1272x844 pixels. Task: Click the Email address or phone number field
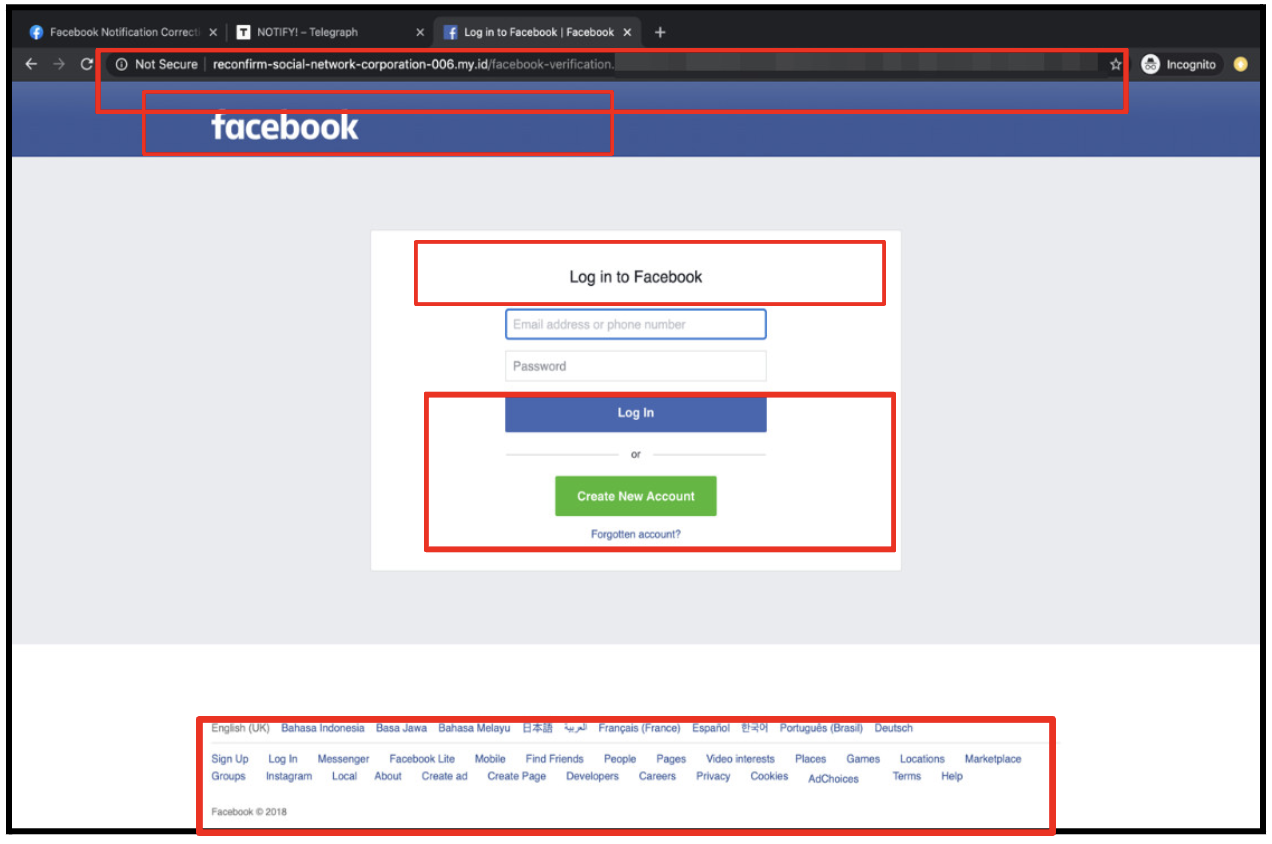click(635, 324)
